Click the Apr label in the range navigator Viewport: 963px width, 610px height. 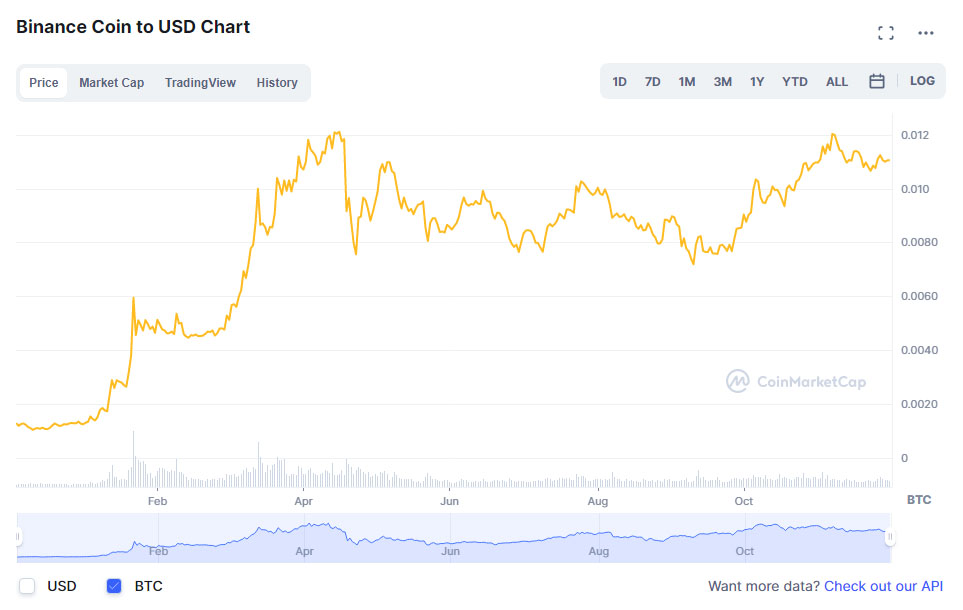point(304,551)
